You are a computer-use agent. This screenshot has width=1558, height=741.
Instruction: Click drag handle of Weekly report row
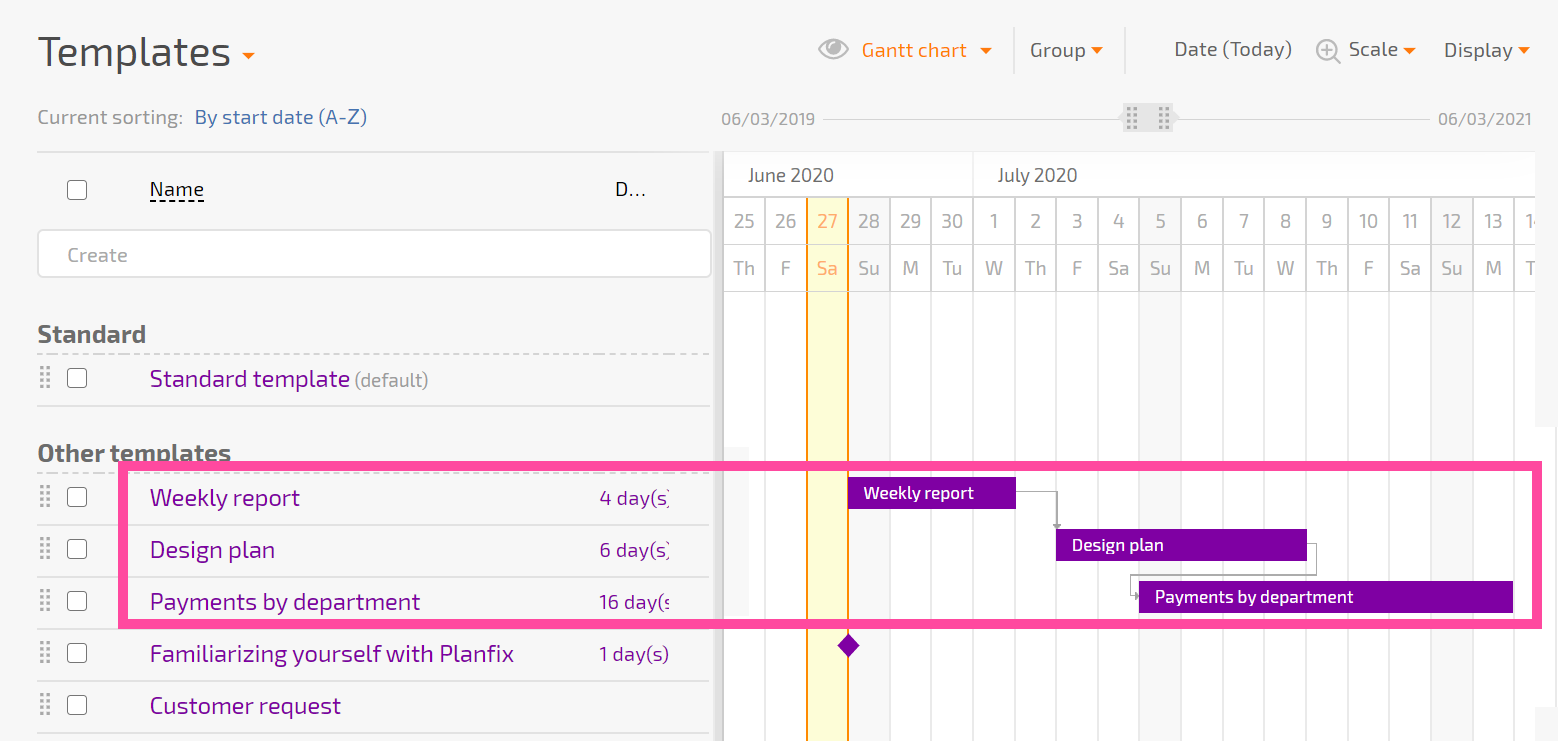[44, 497]
